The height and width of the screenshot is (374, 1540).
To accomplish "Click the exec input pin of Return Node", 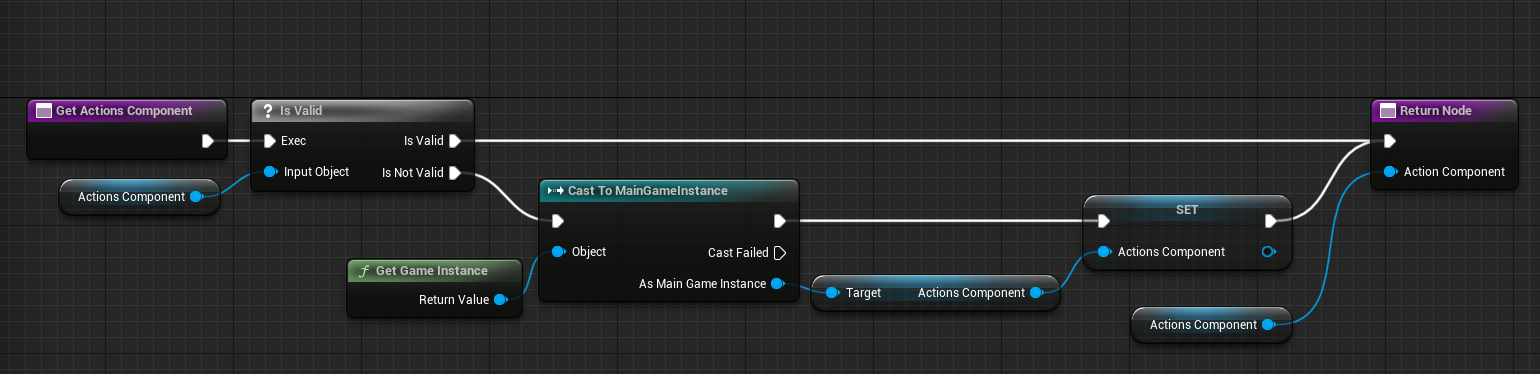I will [x=1390, y=141].
